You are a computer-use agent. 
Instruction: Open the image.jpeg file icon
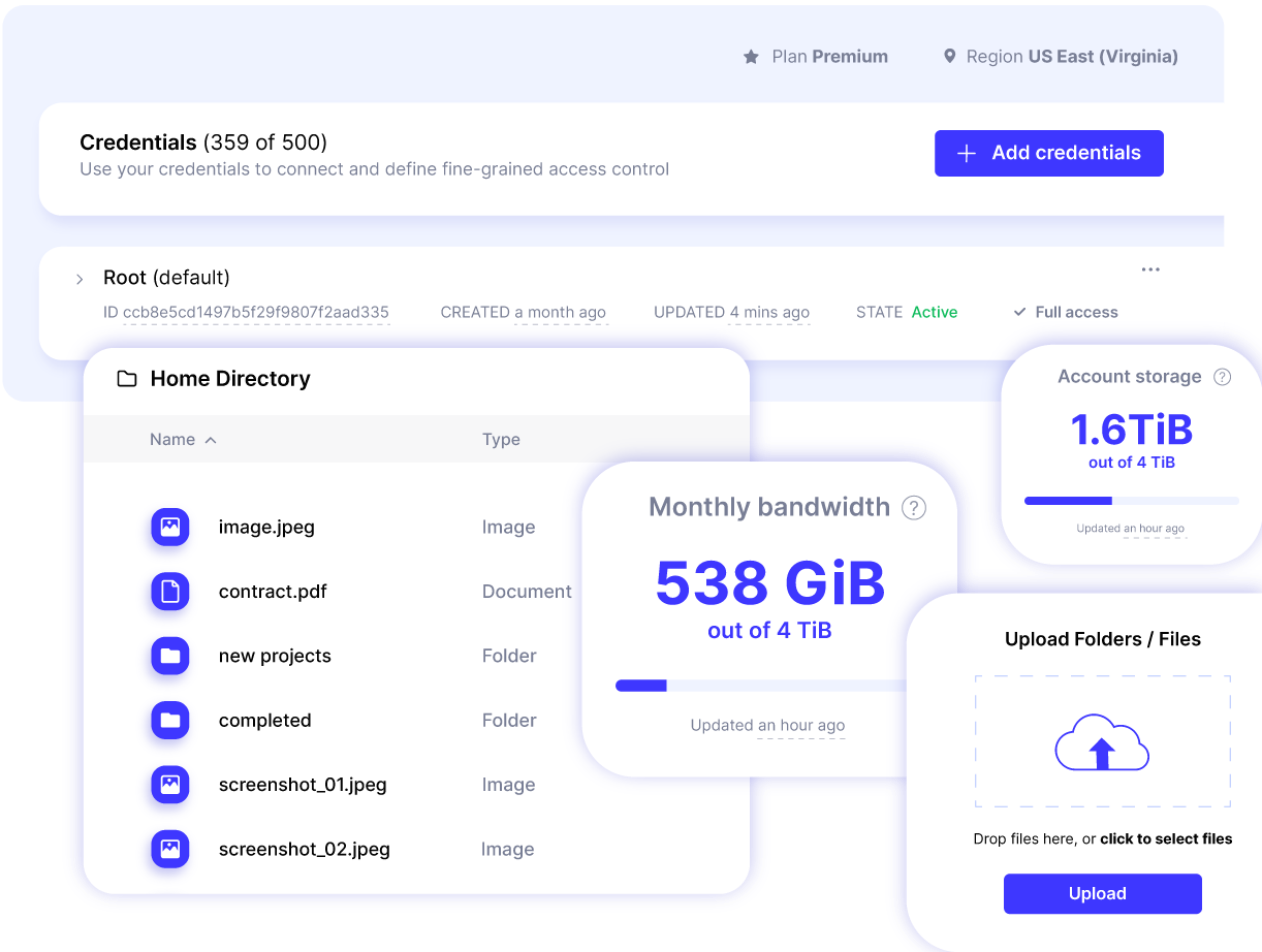click(169, 527)
